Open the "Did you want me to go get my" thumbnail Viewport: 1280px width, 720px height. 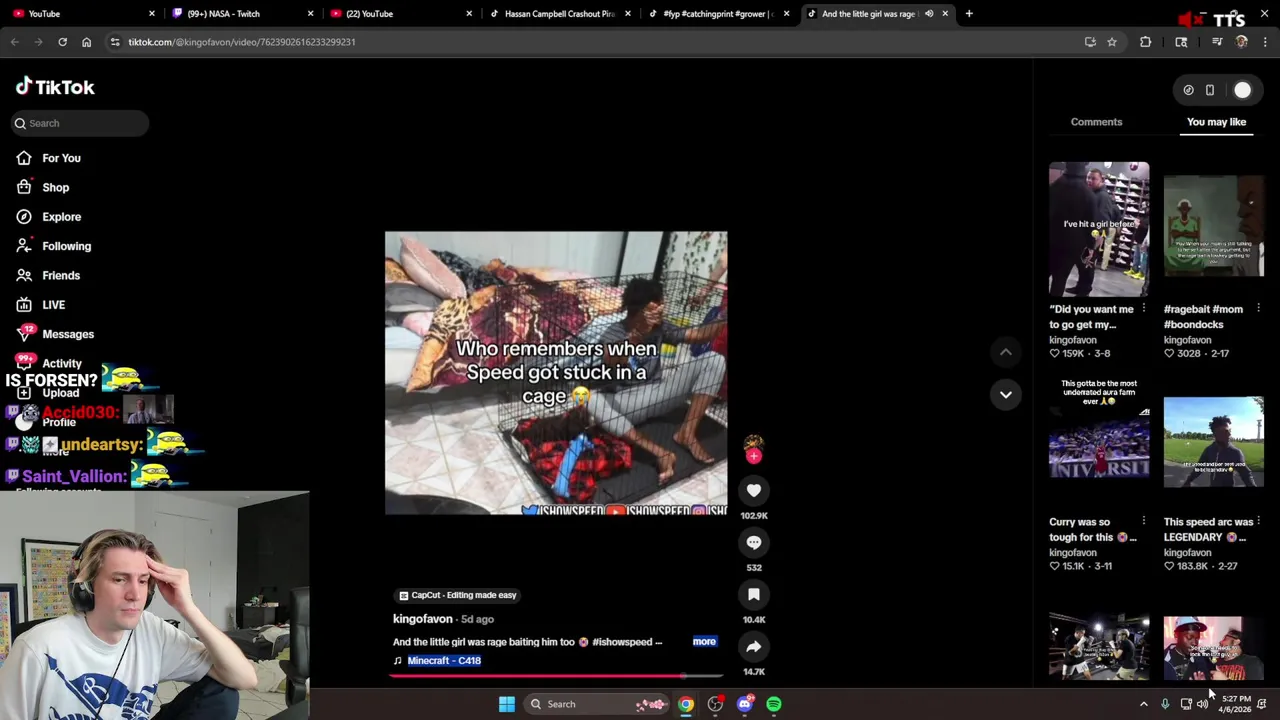point(1099,229)
